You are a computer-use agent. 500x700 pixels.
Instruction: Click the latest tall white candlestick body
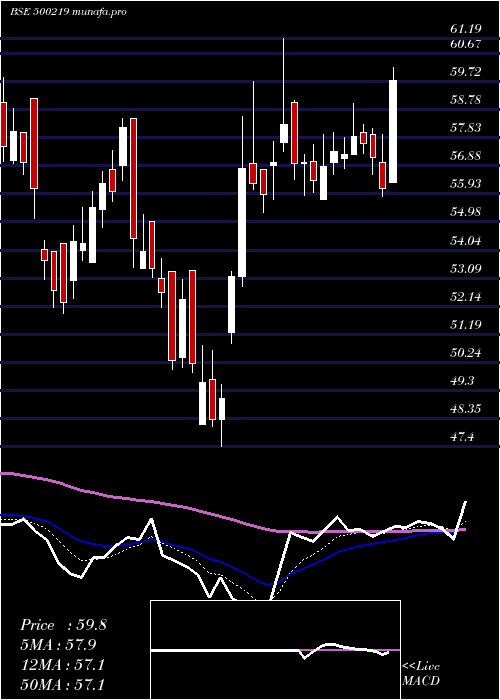[393, 132]
